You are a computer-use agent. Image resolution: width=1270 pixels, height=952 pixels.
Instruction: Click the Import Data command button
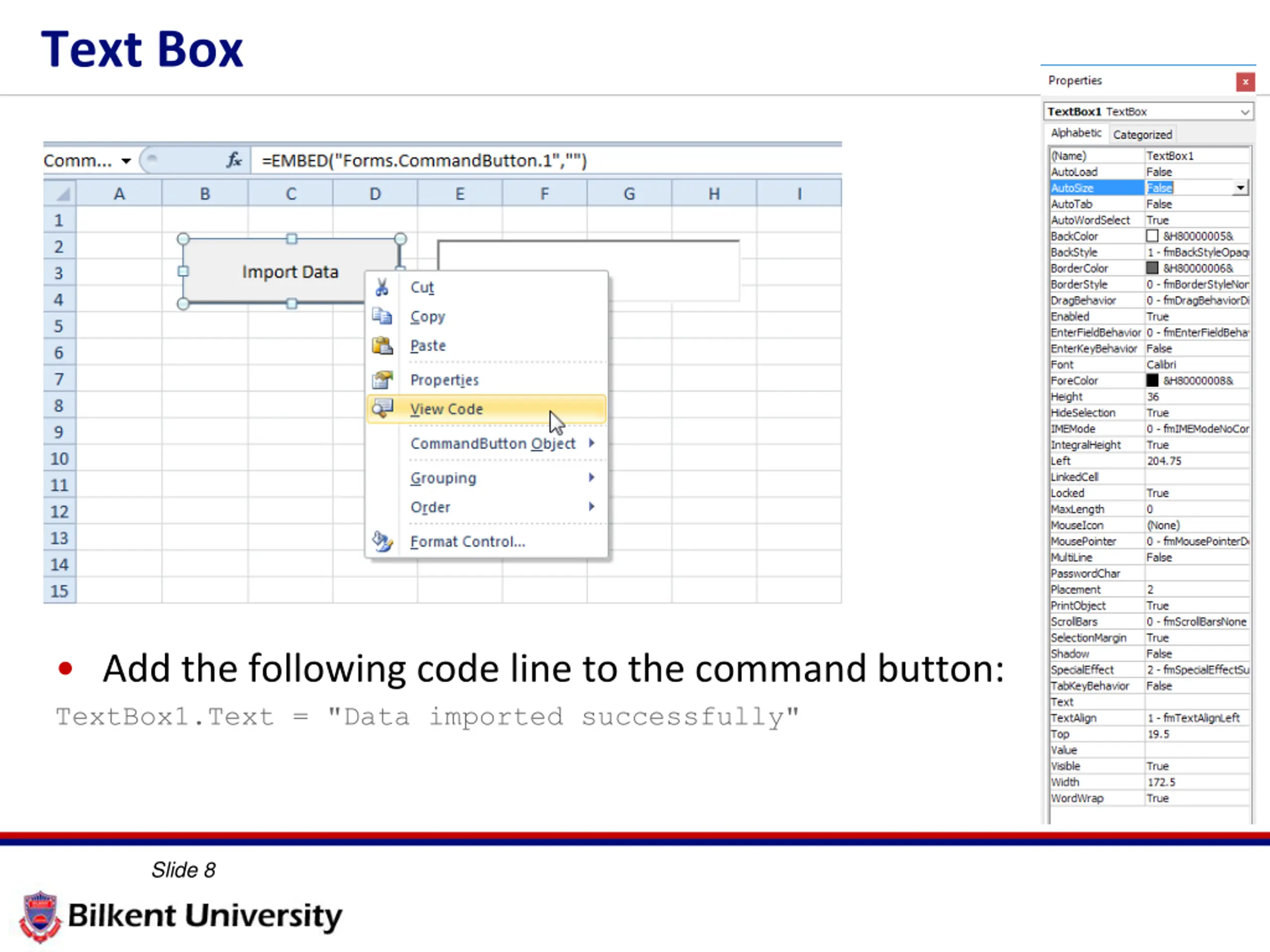(291, 271)
